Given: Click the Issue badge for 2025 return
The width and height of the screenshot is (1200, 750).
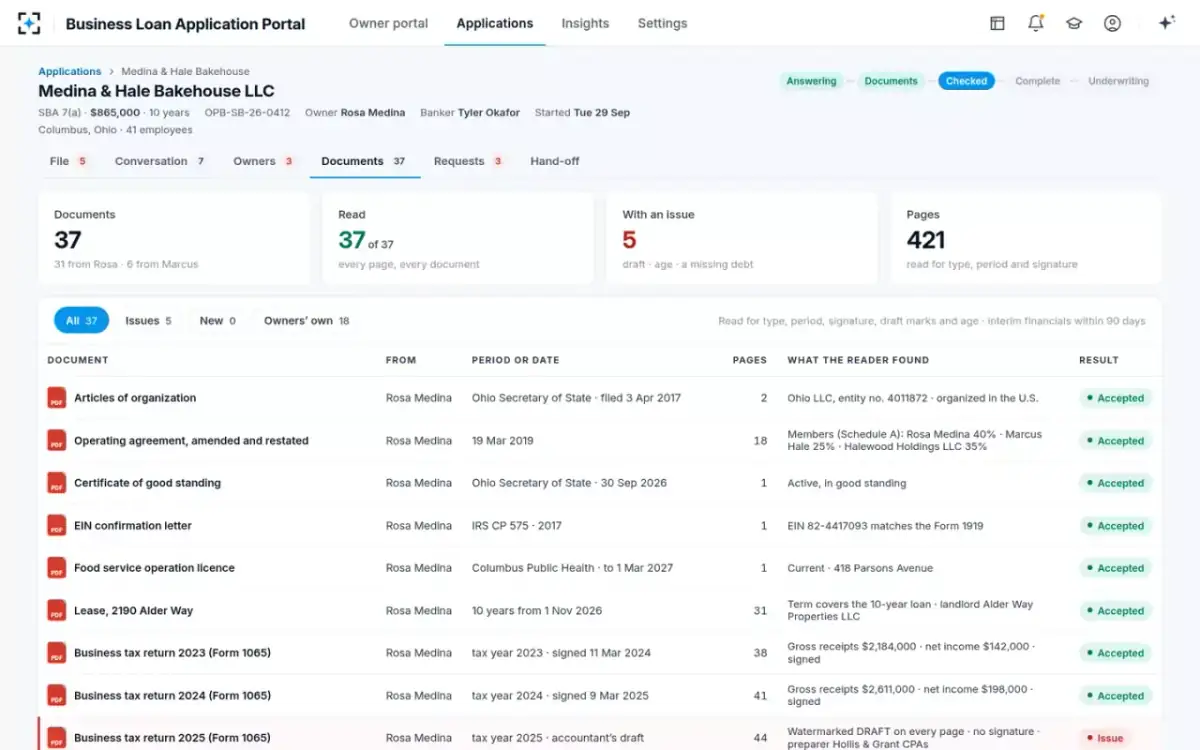Looking at the screenshot, I should coord(1104,738).
